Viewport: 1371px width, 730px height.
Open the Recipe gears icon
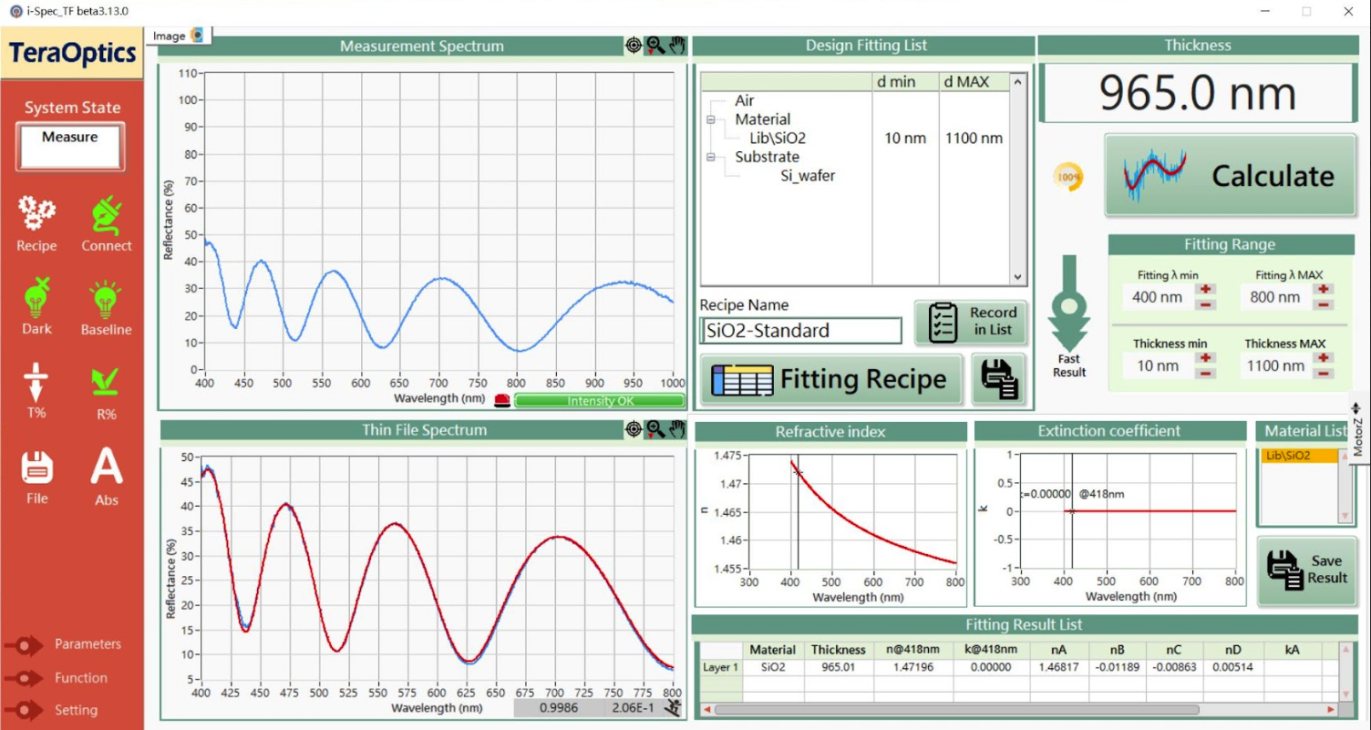37,214
